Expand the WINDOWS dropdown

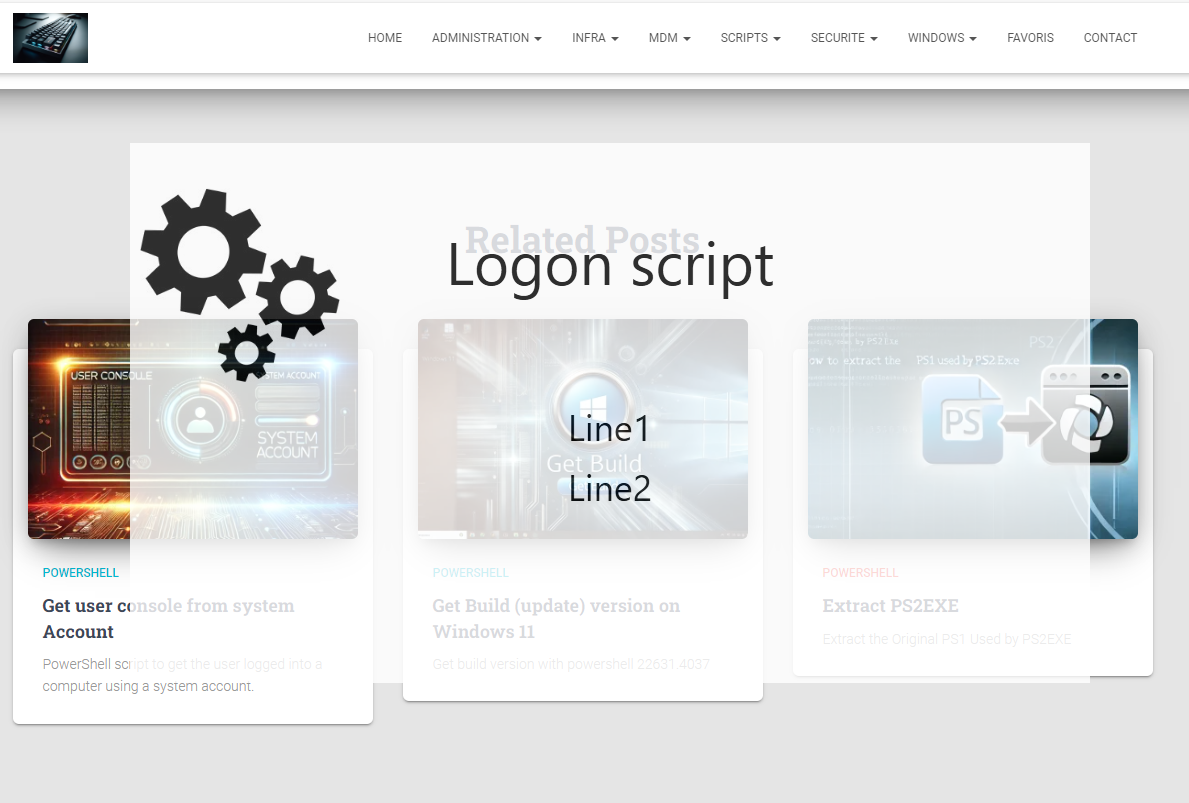941,38
